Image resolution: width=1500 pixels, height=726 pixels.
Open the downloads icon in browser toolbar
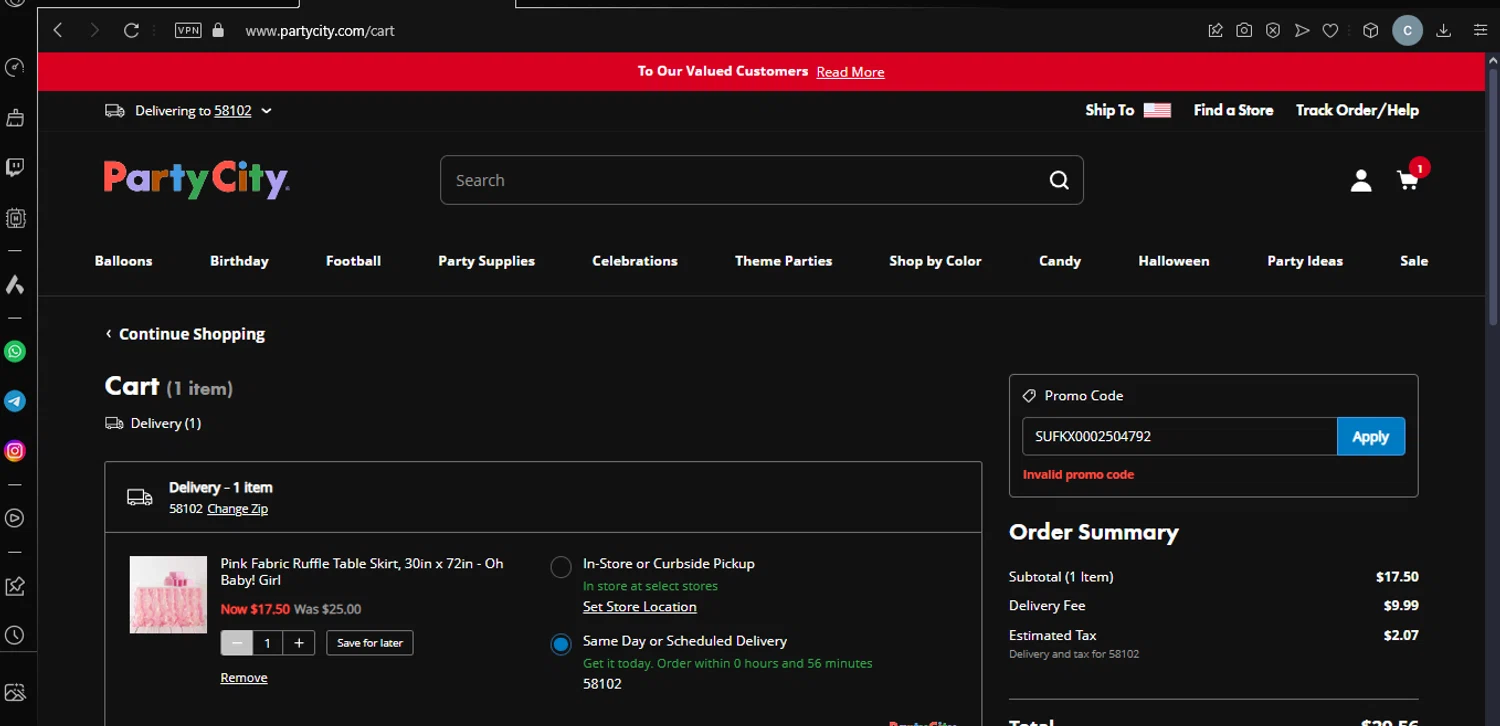[1443, 31]
